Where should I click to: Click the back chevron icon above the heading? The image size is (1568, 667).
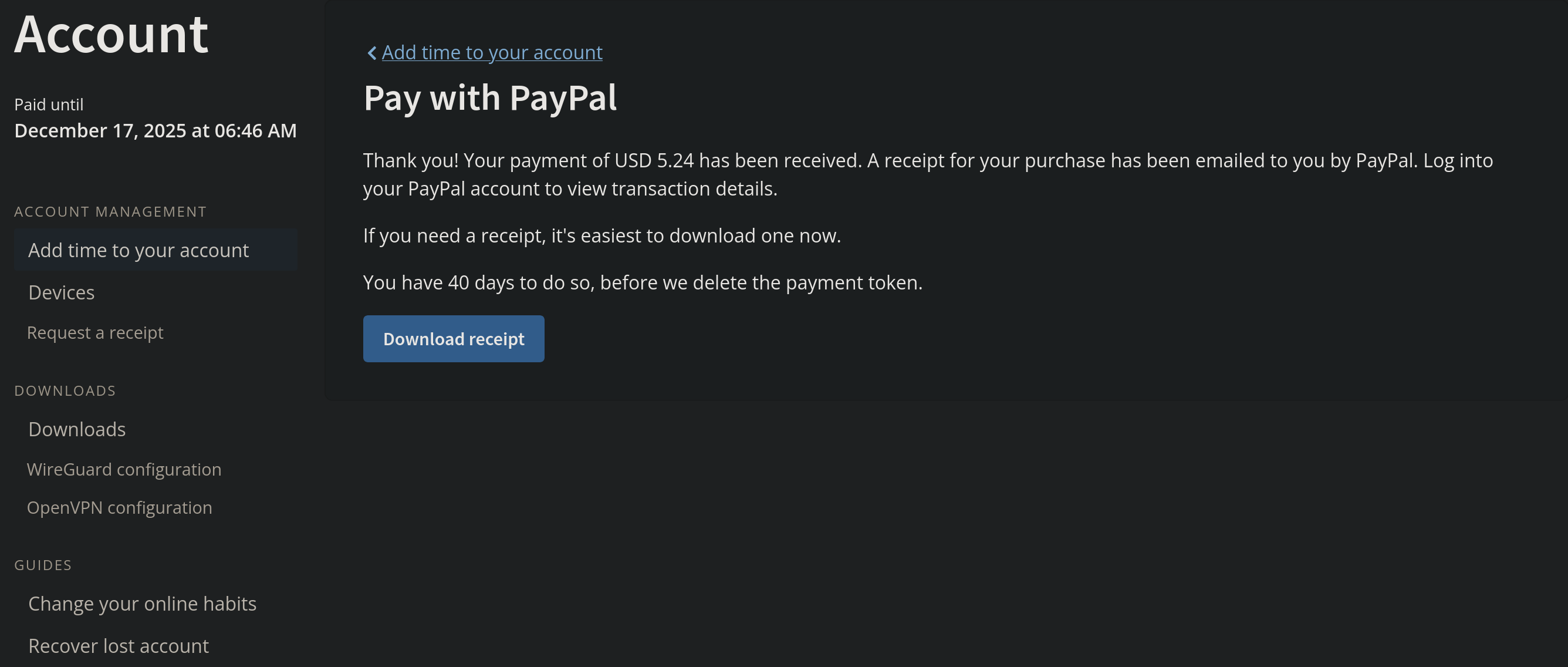pos(371,53)
